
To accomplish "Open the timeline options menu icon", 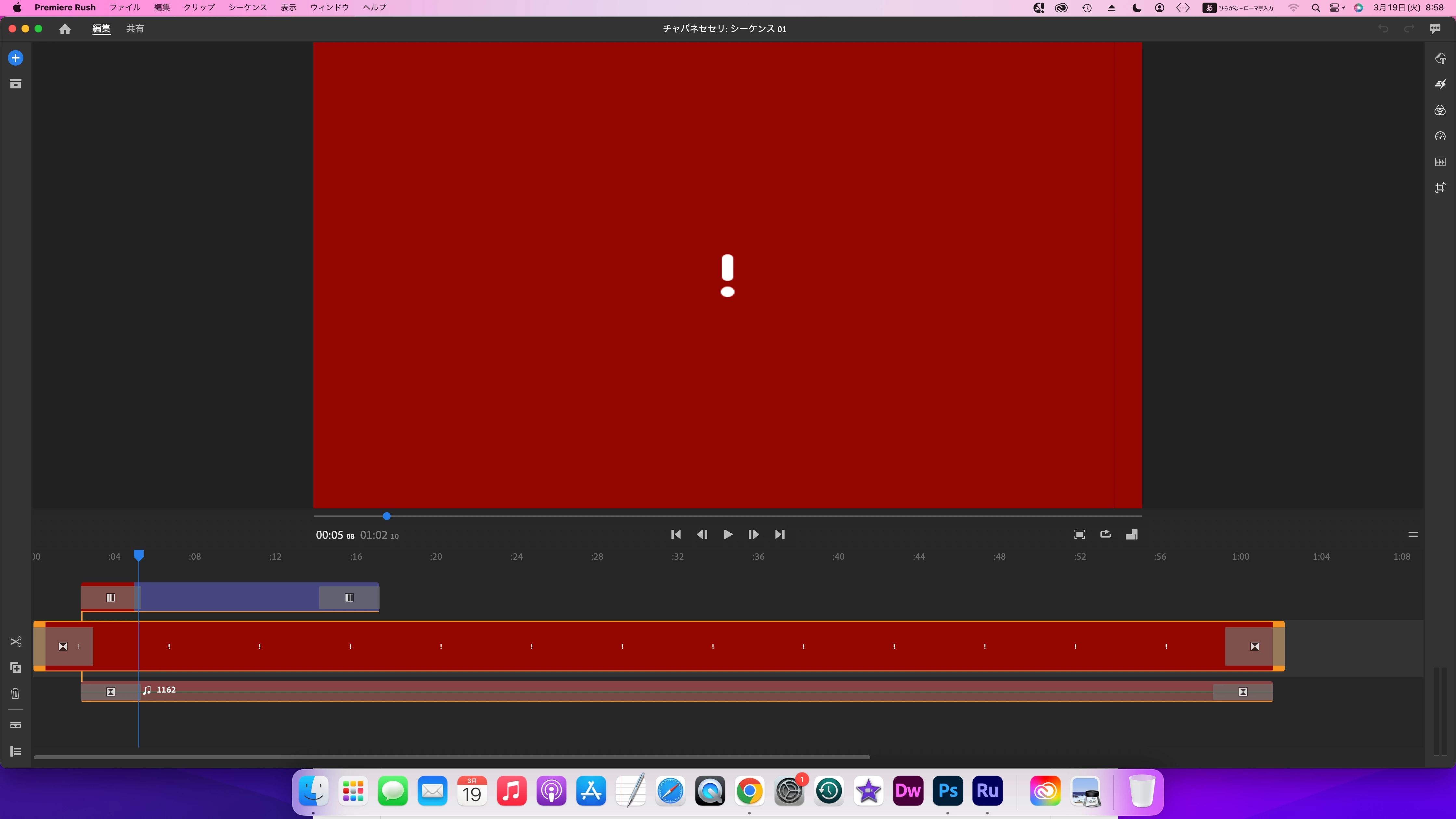I will pyautogui.click(x=1412, y=534).
